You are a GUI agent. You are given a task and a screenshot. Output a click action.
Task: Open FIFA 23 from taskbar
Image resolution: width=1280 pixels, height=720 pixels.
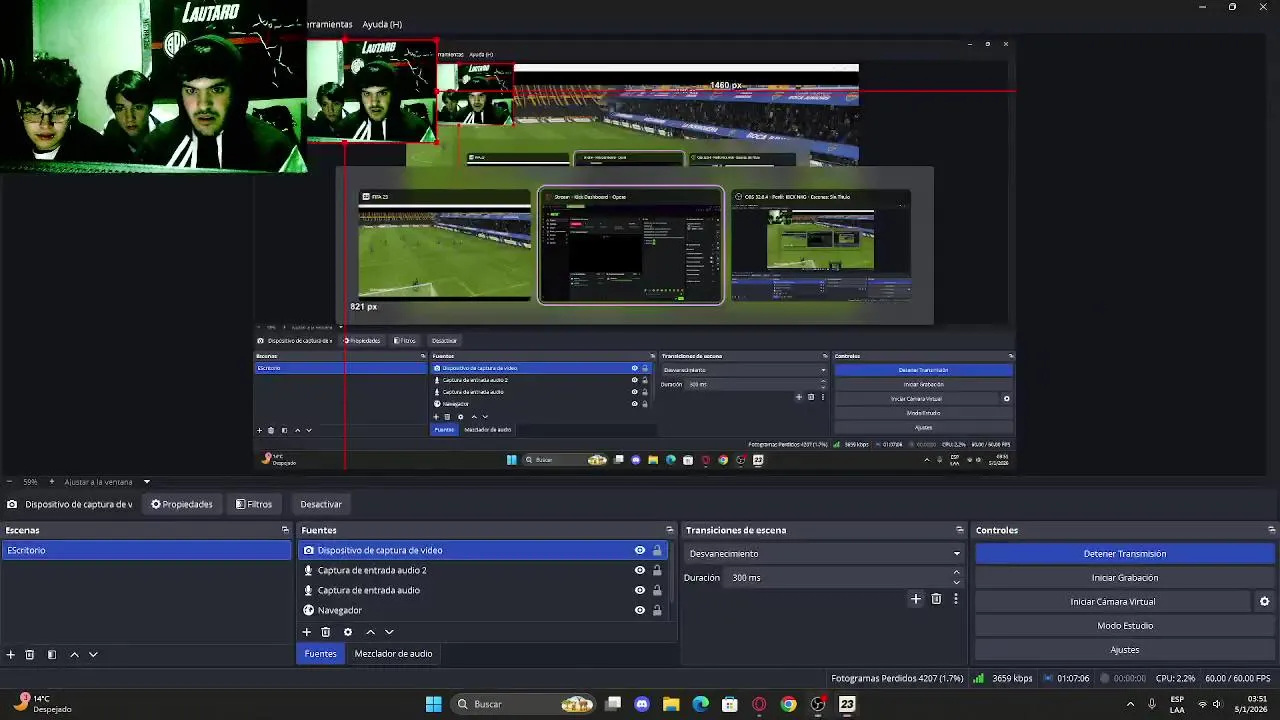pos(847,704)
